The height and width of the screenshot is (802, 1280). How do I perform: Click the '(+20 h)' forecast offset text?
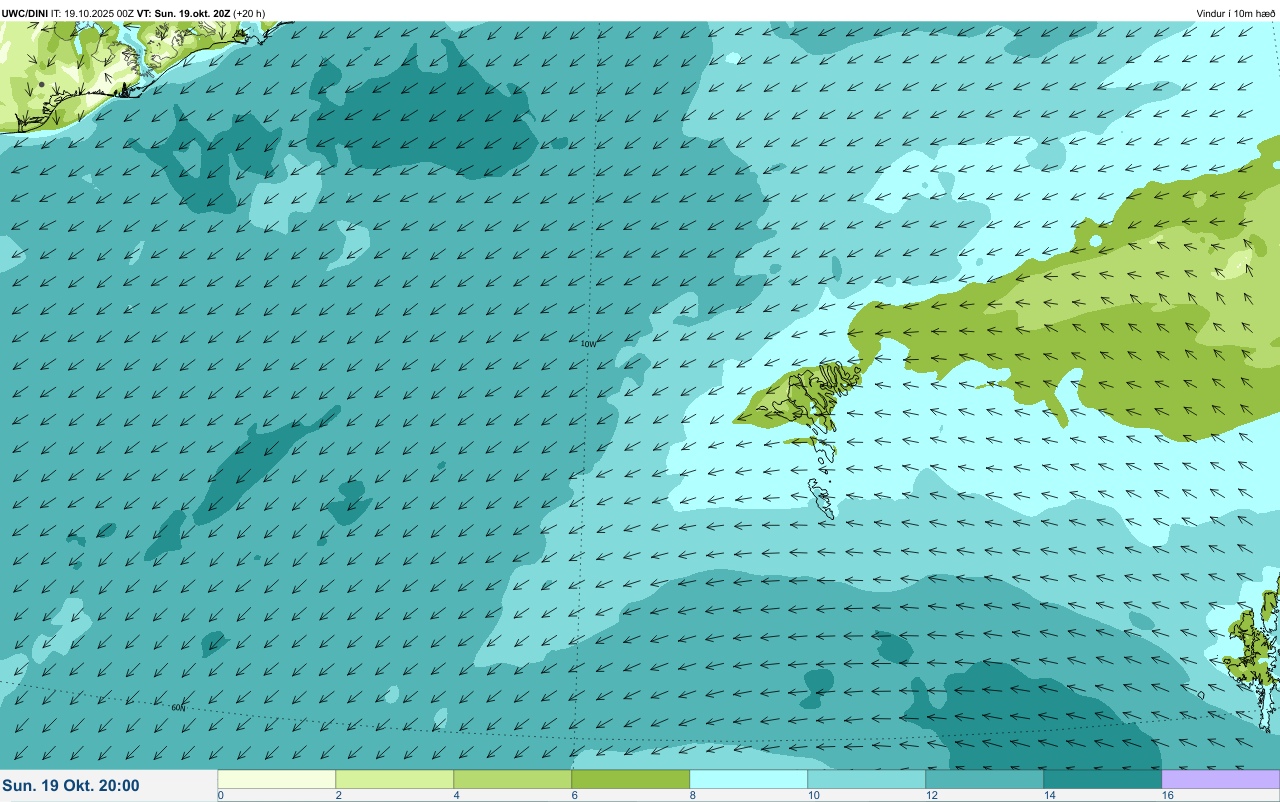tap(249, 14)
